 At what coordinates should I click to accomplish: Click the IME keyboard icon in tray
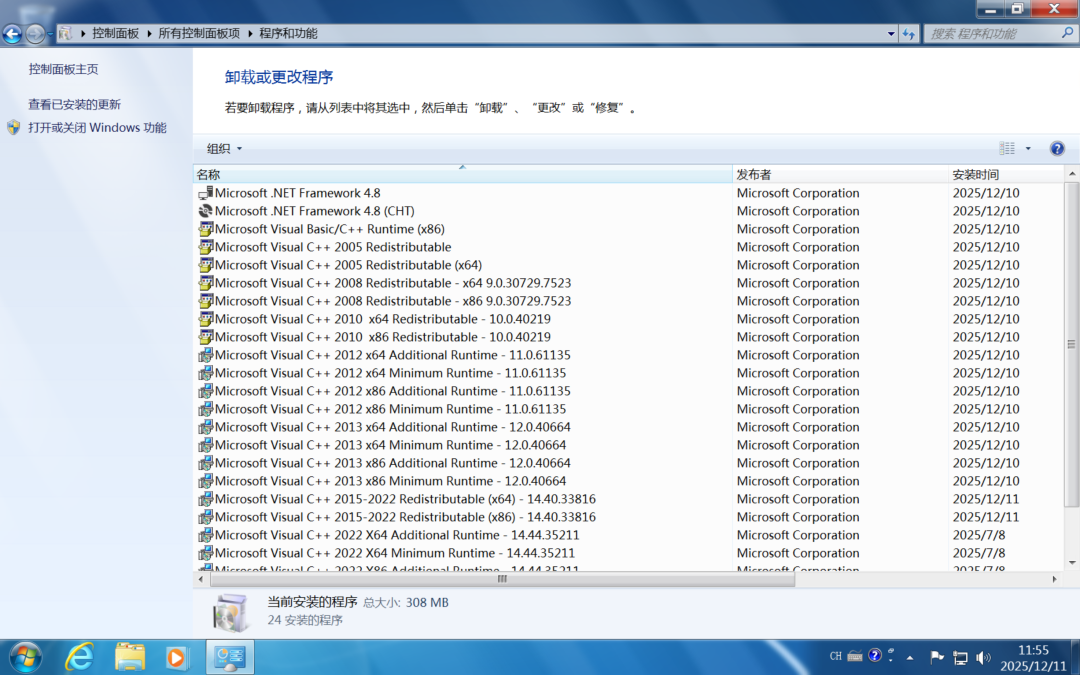855,656
